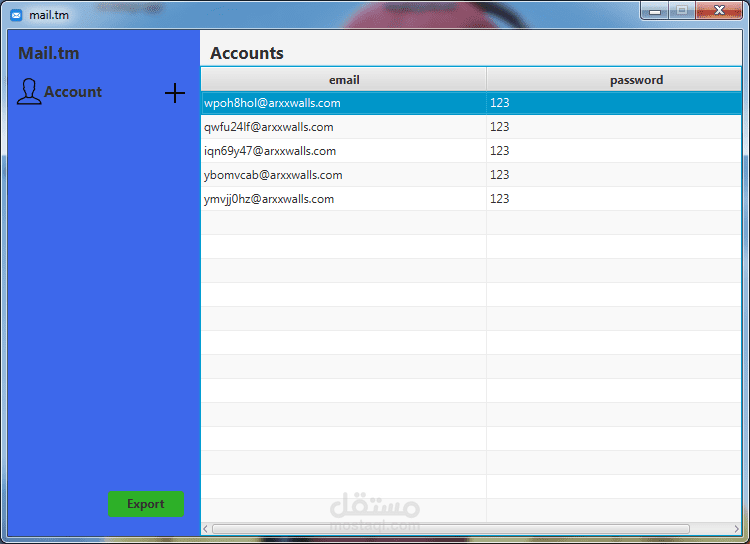This screenshot has height=544, width=750.
Task: Click the Mail.tm sidebar title
Action: coord(49,53)
